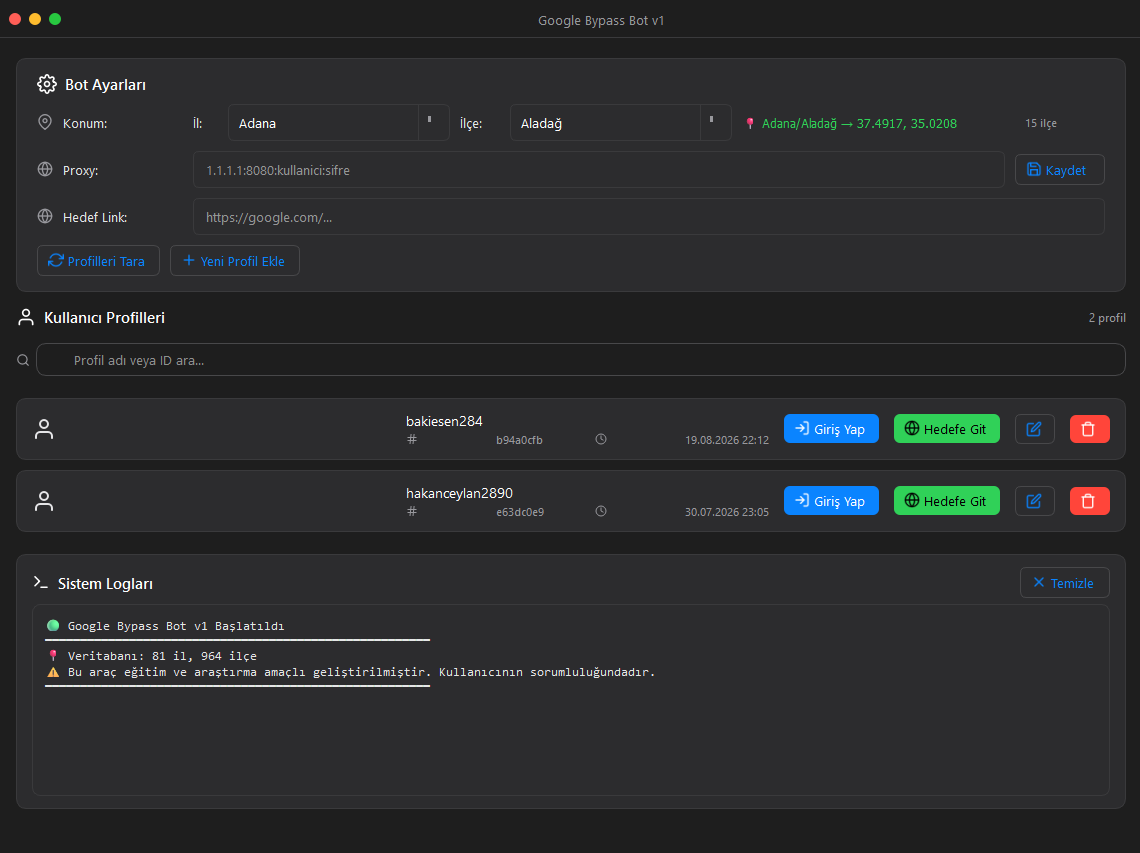Click the user avatar icon of hakanceylan2890
The height and width of the screenshot is (853, 1140).
point(44,501)
